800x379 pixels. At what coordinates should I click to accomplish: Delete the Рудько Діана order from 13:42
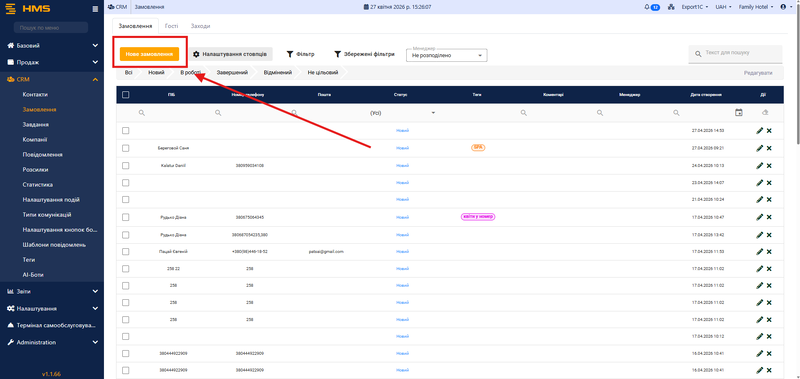pos(769,235)
